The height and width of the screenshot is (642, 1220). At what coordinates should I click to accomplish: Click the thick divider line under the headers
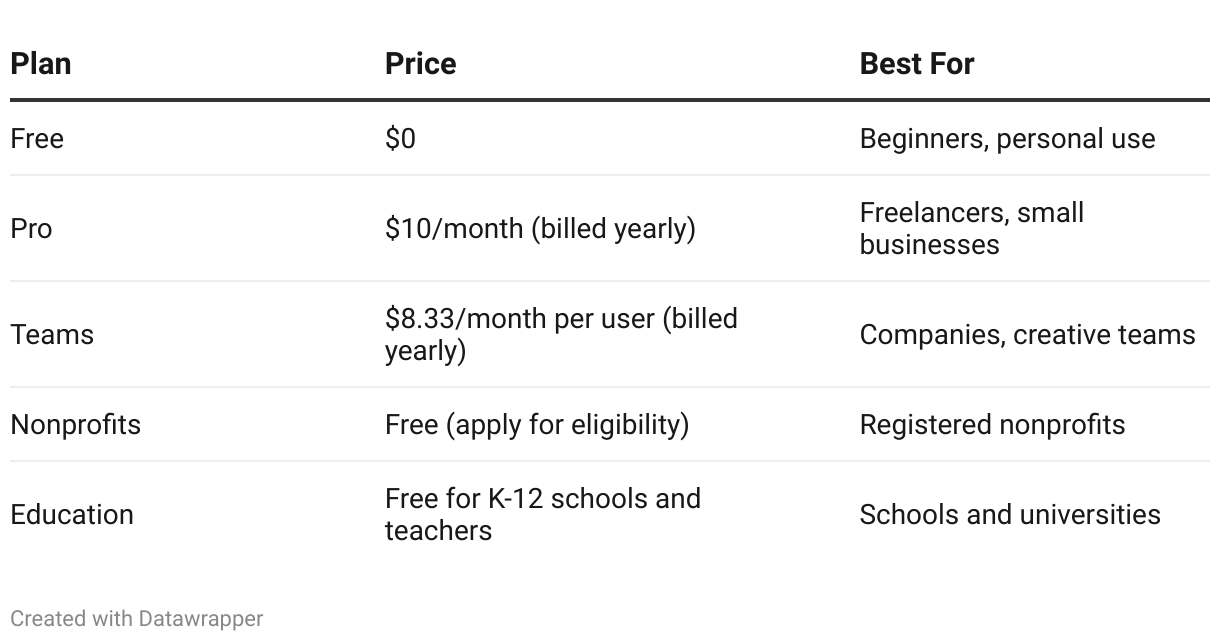tap(610, 100)
